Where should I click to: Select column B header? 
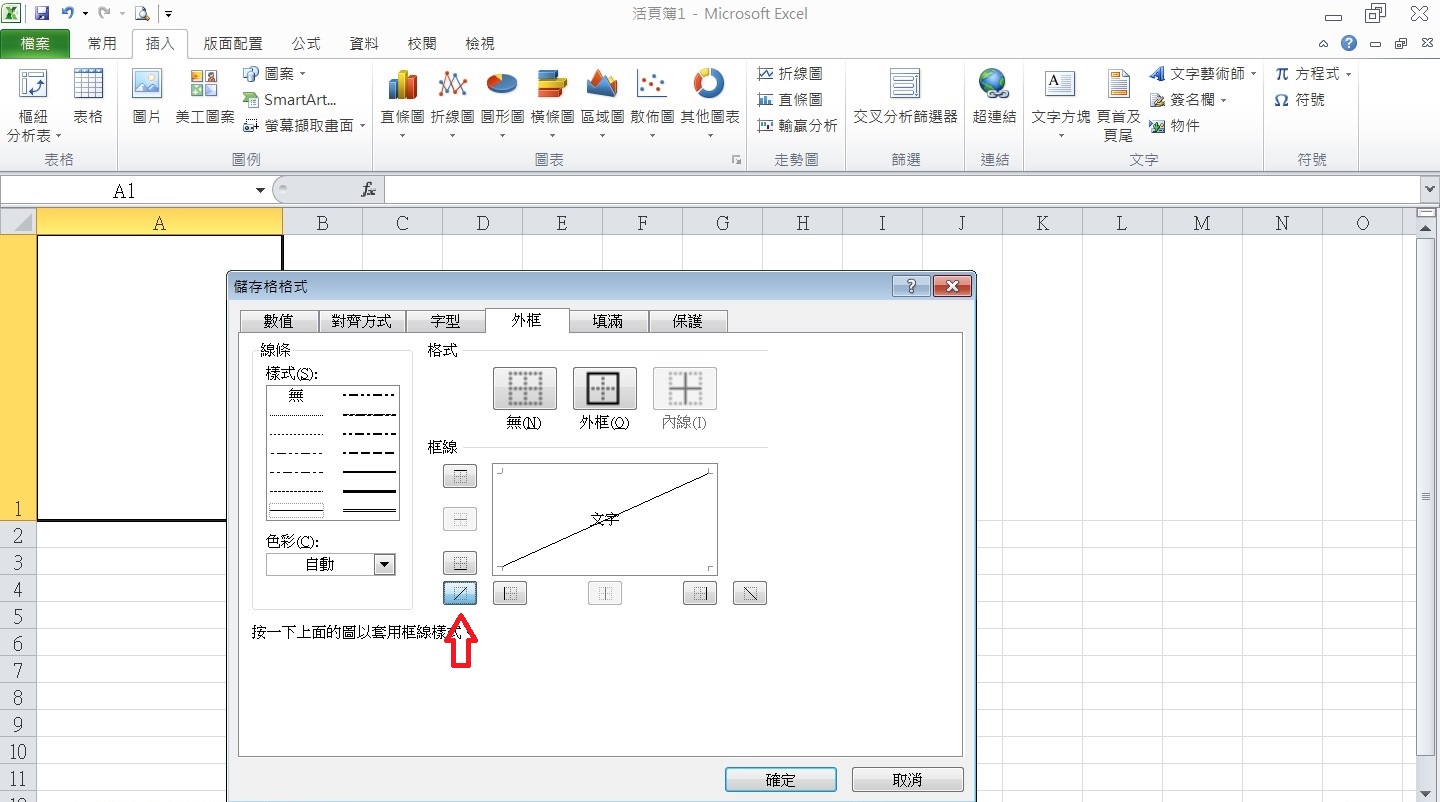click(x=322, y=223)
